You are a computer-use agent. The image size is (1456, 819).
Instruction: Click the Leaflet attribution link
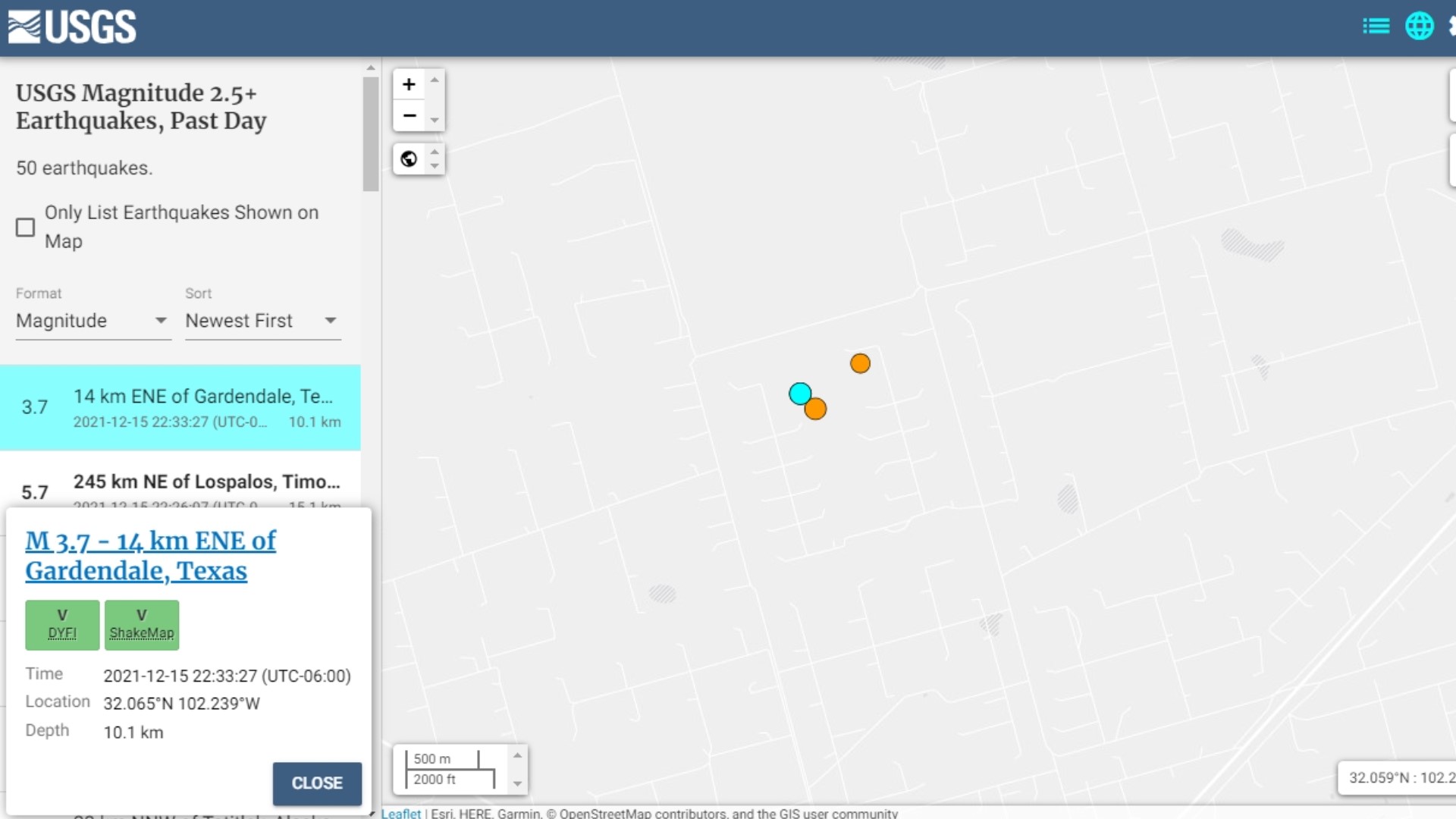[x=400, y=813]
